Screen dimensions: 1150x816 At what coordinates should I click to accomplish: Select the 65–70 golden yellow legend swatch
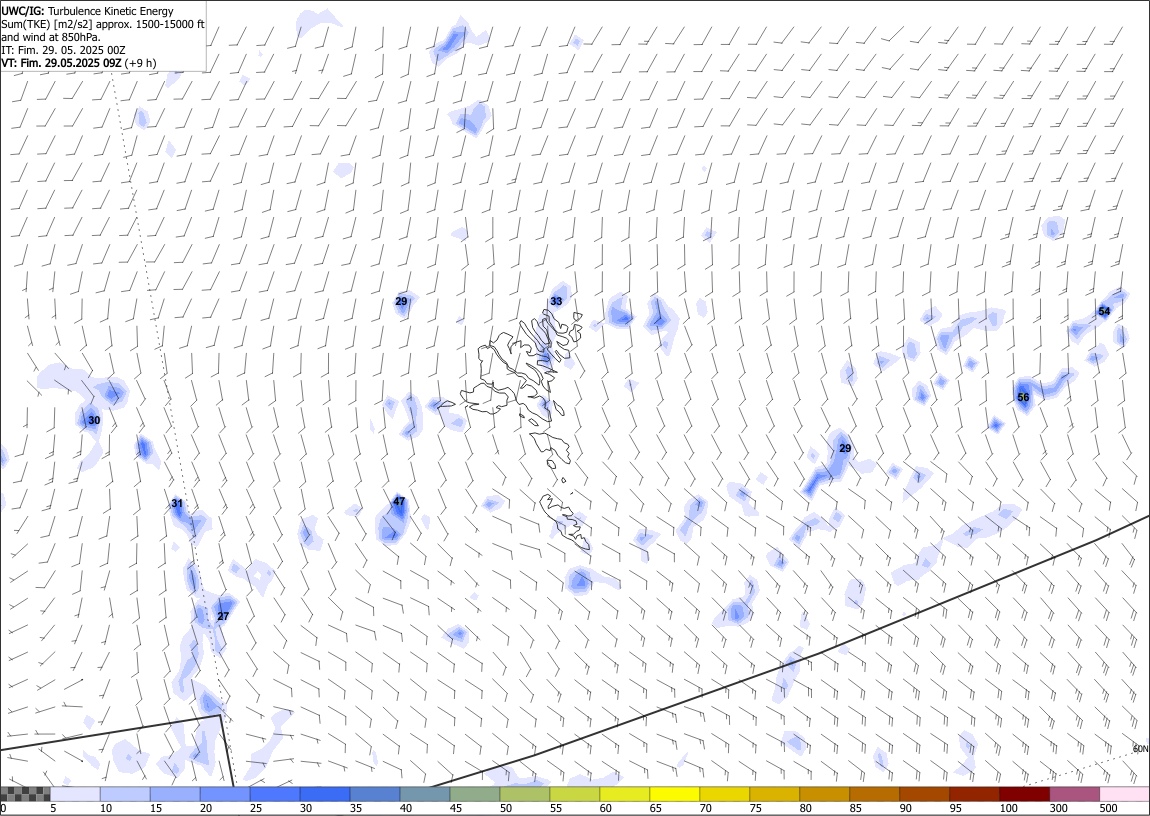pos(674,794)
